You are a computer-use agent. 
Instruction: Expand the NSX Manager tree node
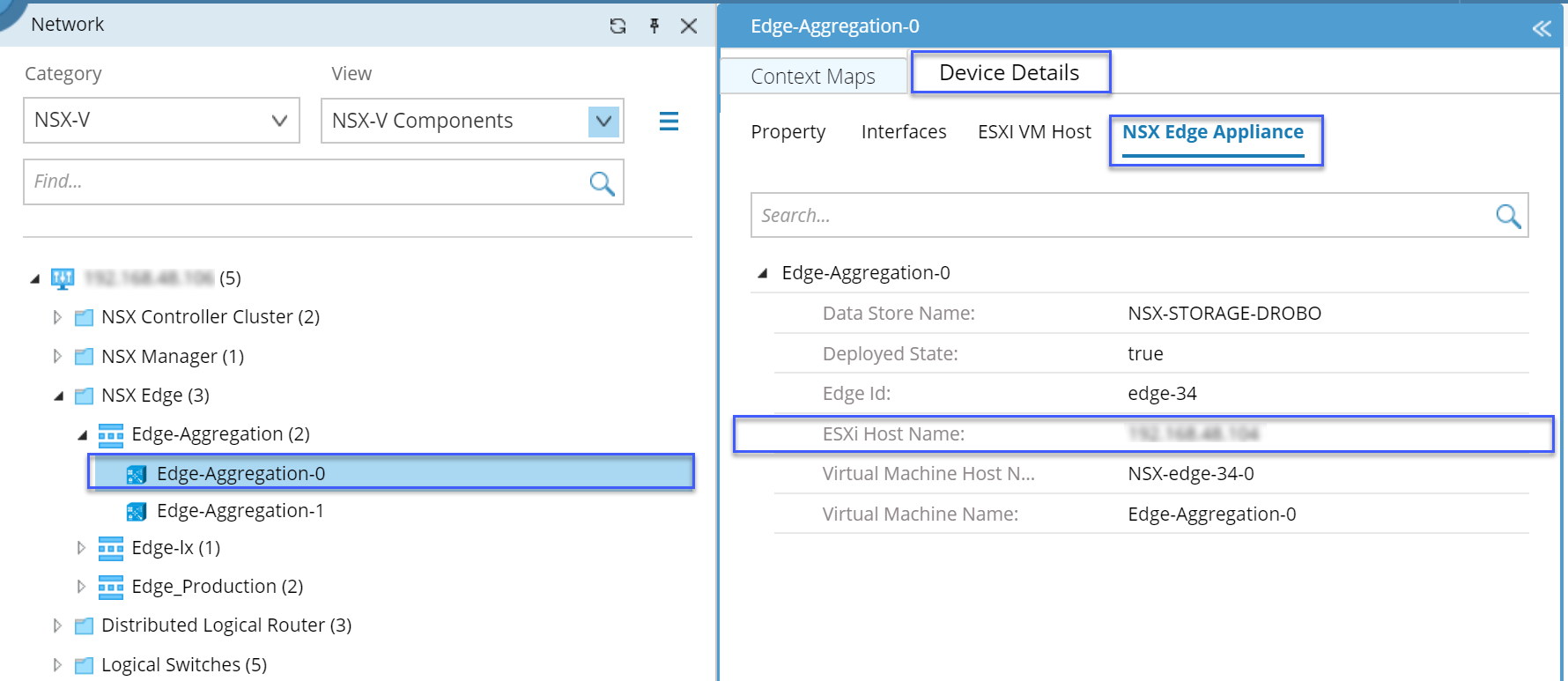pyautogui.click(x=57, y=357)
